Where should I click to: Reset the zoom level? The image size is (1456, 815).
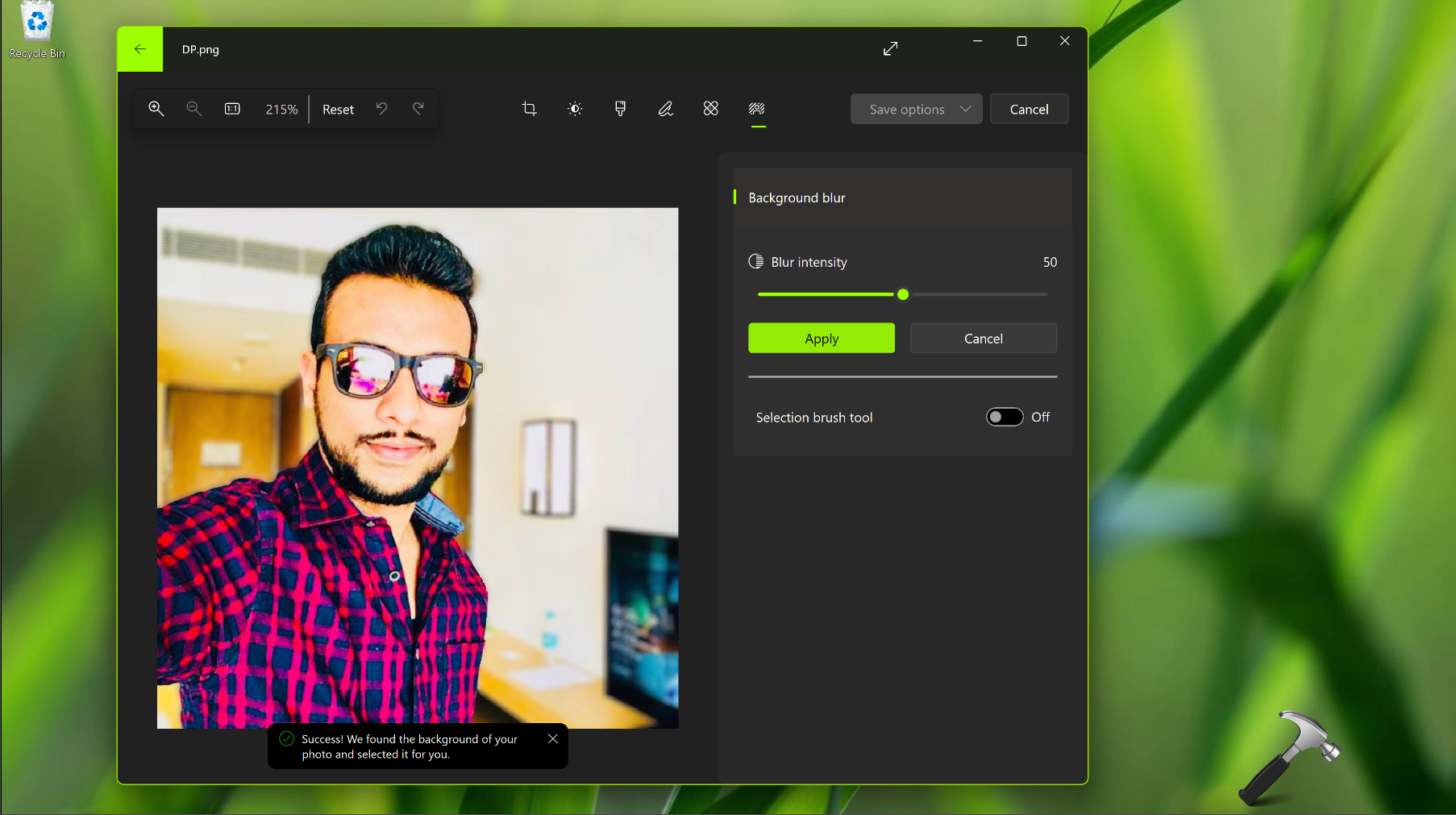click(338, 108)
